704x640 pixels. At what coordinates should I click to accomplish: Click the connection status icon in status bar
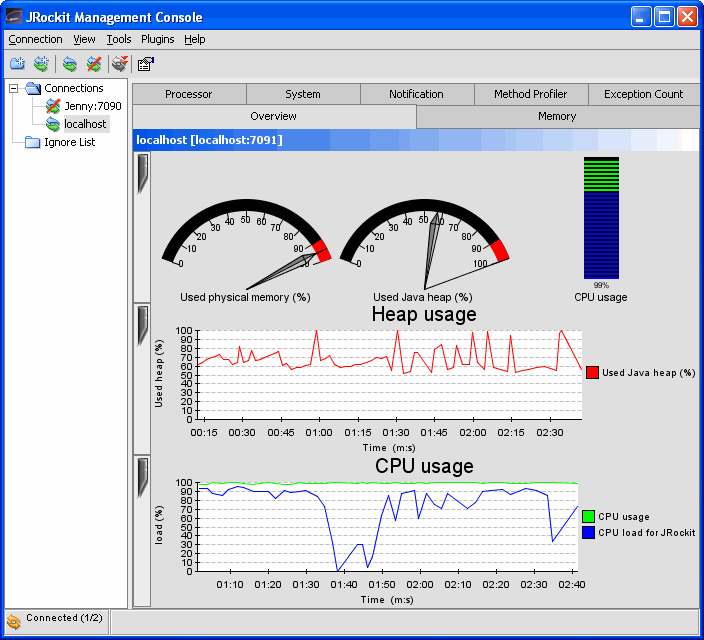tap(14, 622)
